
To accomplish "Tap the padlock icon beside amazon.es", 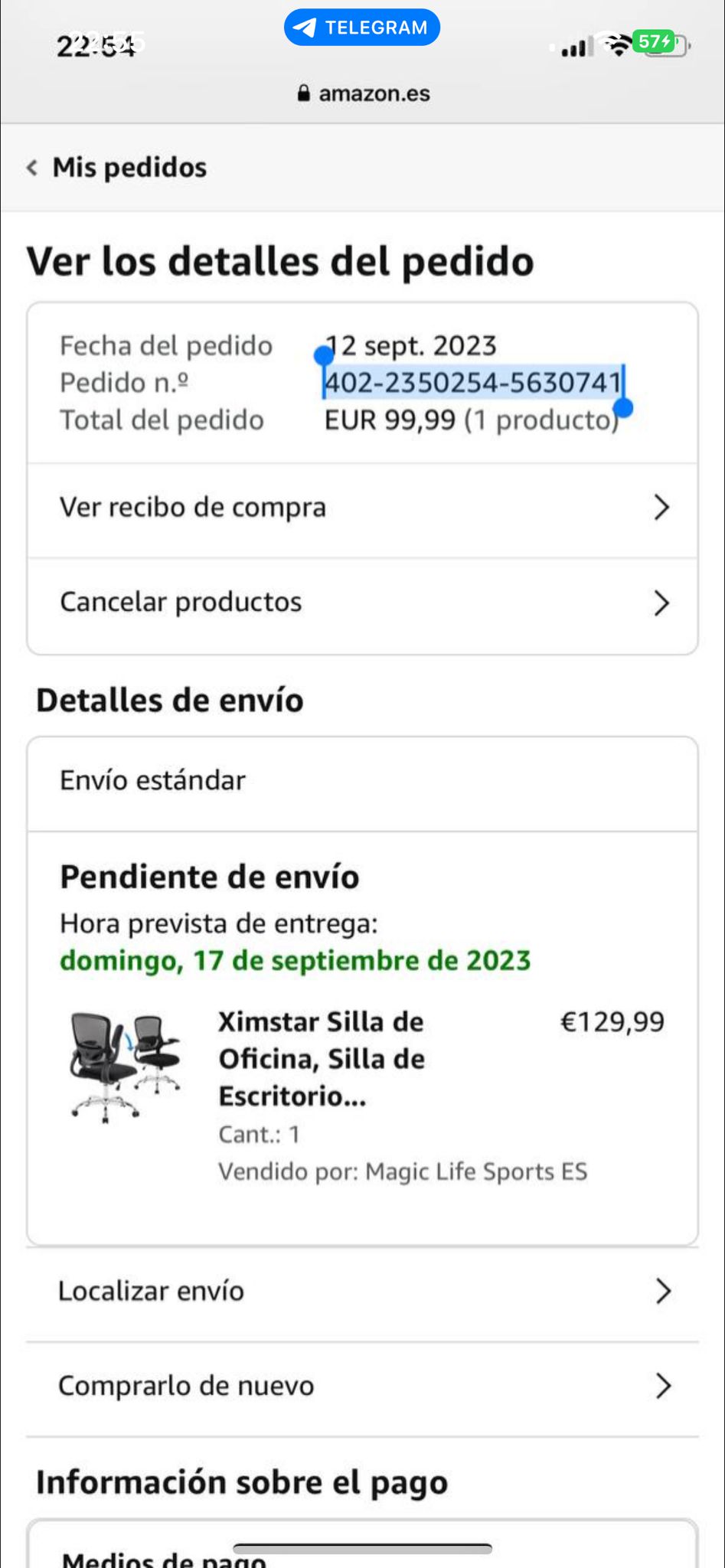I will coord(304,93).
